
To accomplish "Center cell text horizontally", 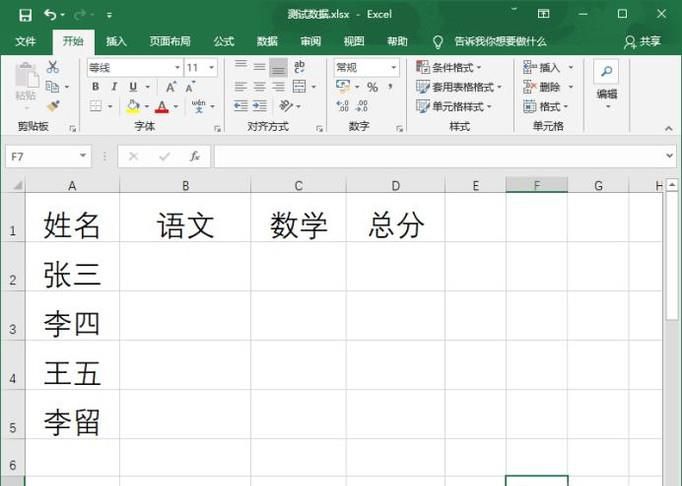I will point(259,87).
